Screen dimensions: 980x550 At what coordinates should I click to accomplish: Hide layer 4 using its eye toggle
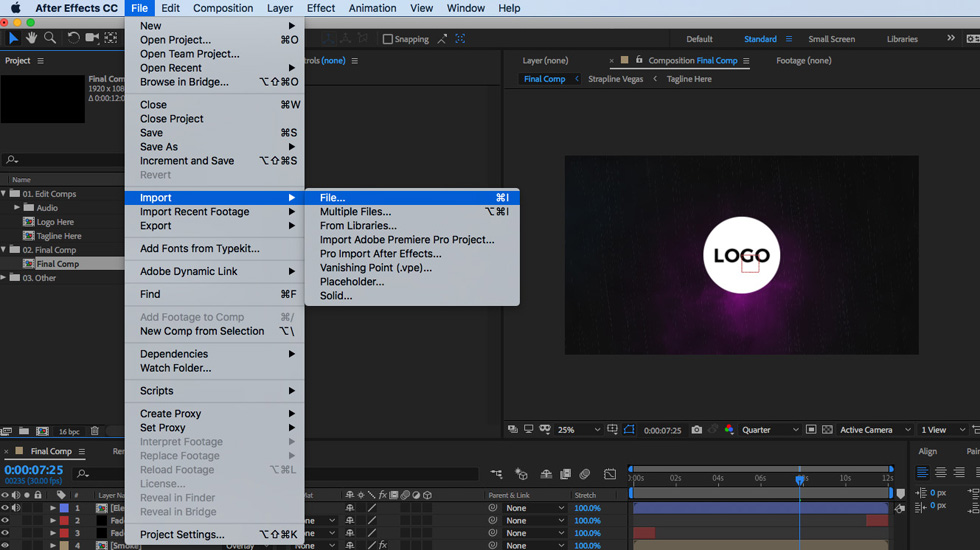coord(5,545)
